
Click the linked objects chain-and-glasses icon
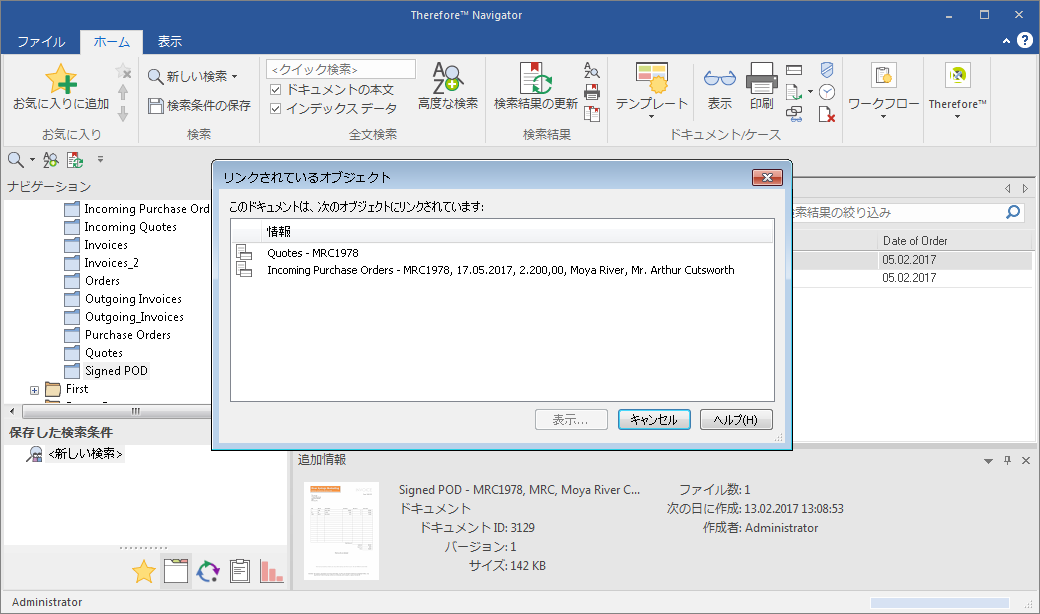794,114
